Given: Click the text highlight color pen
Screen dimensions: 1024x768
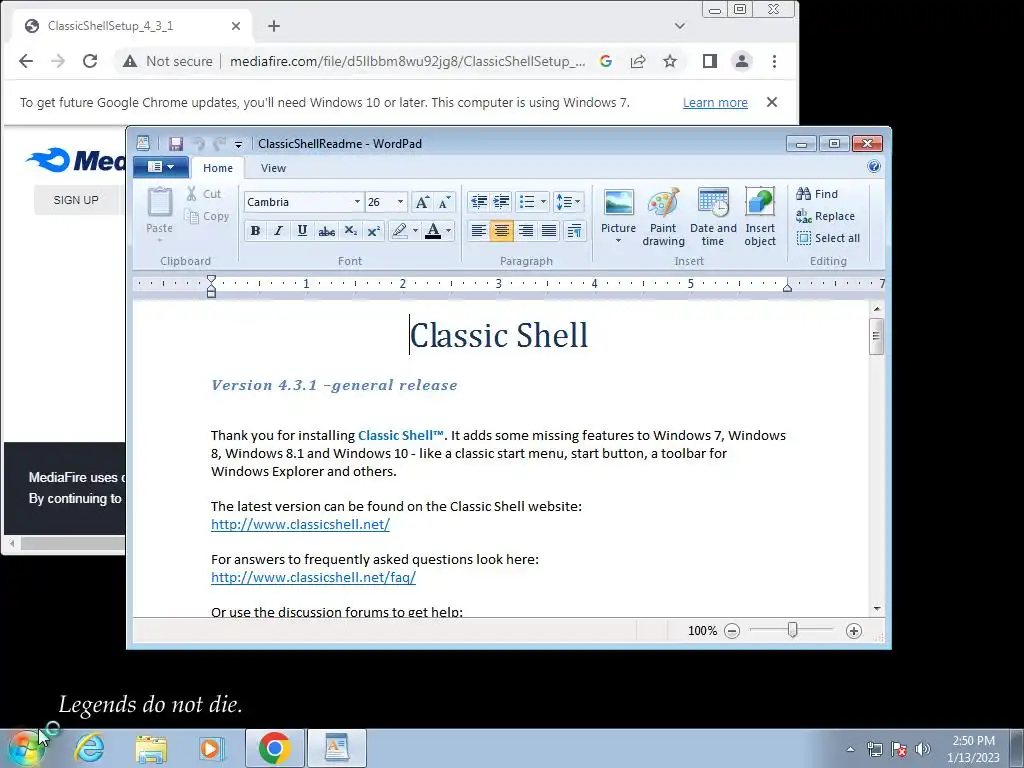Looking at the screenshot, I should coord(400,231).
